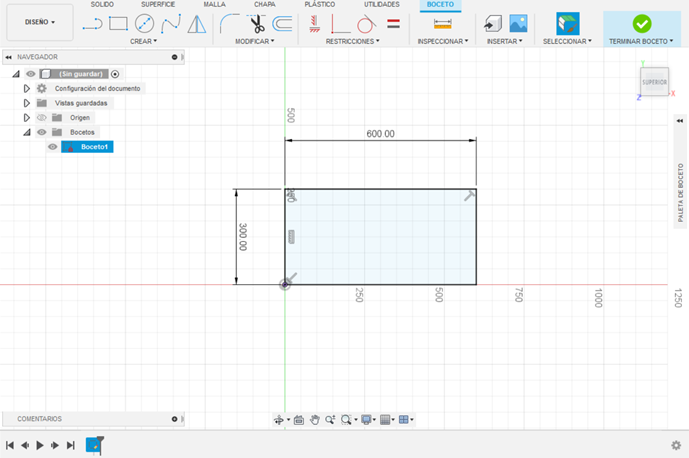Viewport: 689px width, 458px height.
Task: Select the Offset tool in MODIFICAR
Action: pyautogui.click(x=282, y=24)
